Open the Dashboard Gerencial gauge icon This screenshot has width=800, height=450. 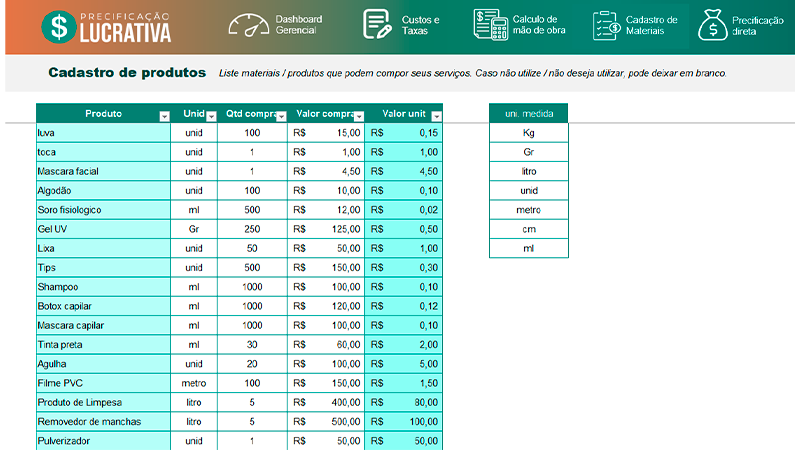pyautogui.click(x=248, y=25)
